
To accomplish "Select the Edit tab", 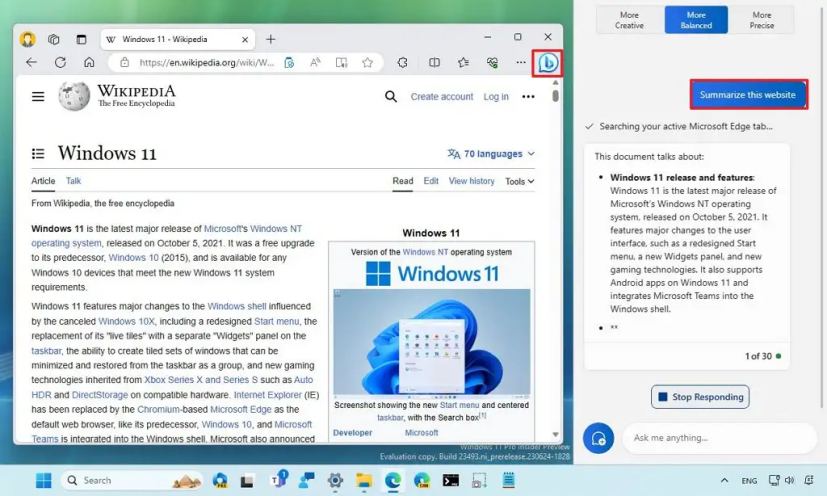I will [x=431, y=180].
